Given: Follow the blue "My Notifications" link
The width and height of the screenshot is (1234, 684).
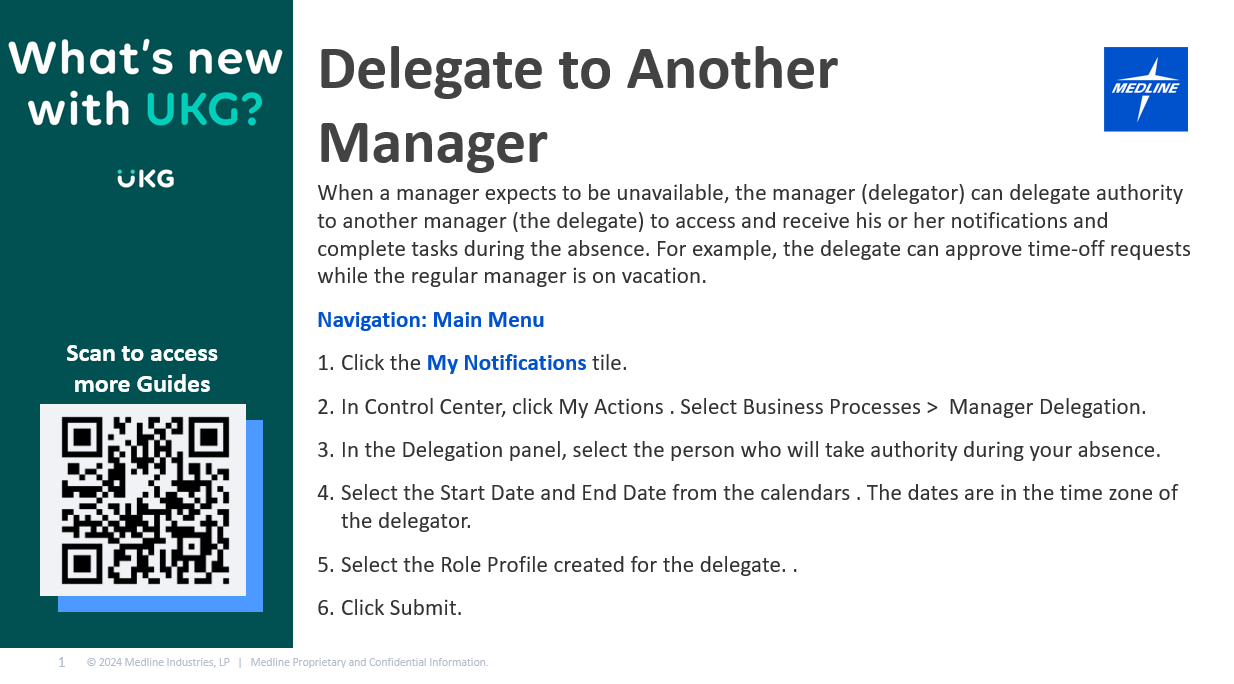Looking at the screenshot, I should pyautogui.click(x=506, y=363).
